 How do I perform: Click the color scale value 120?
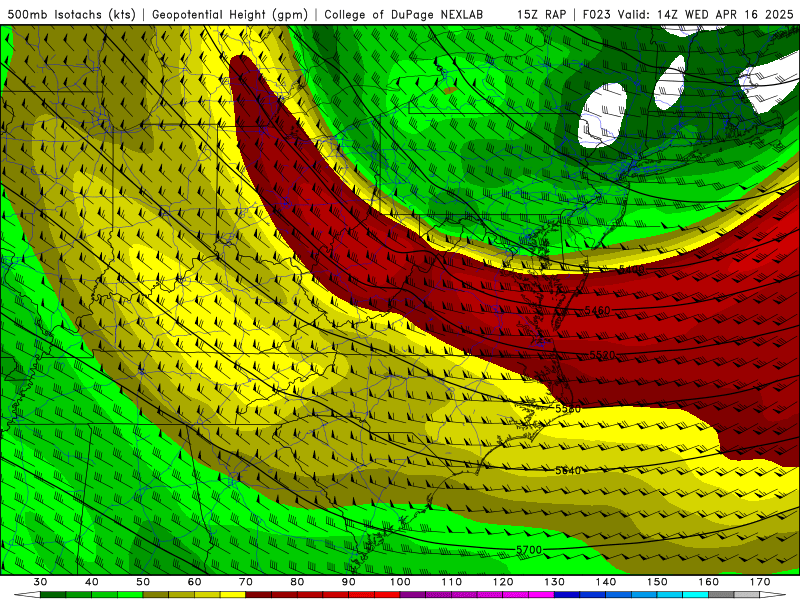point(503,582)
